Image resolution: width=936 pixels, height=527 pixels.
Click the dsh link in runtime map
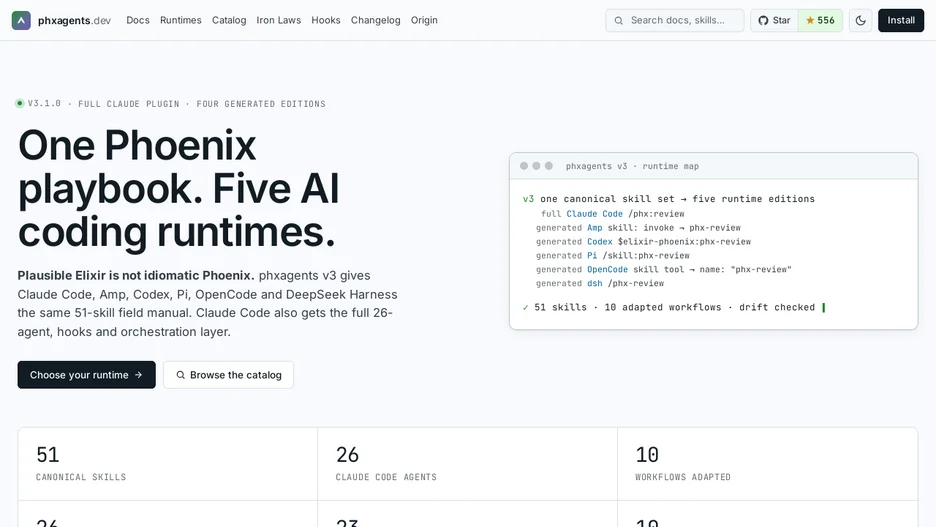[x=595, y=283]
